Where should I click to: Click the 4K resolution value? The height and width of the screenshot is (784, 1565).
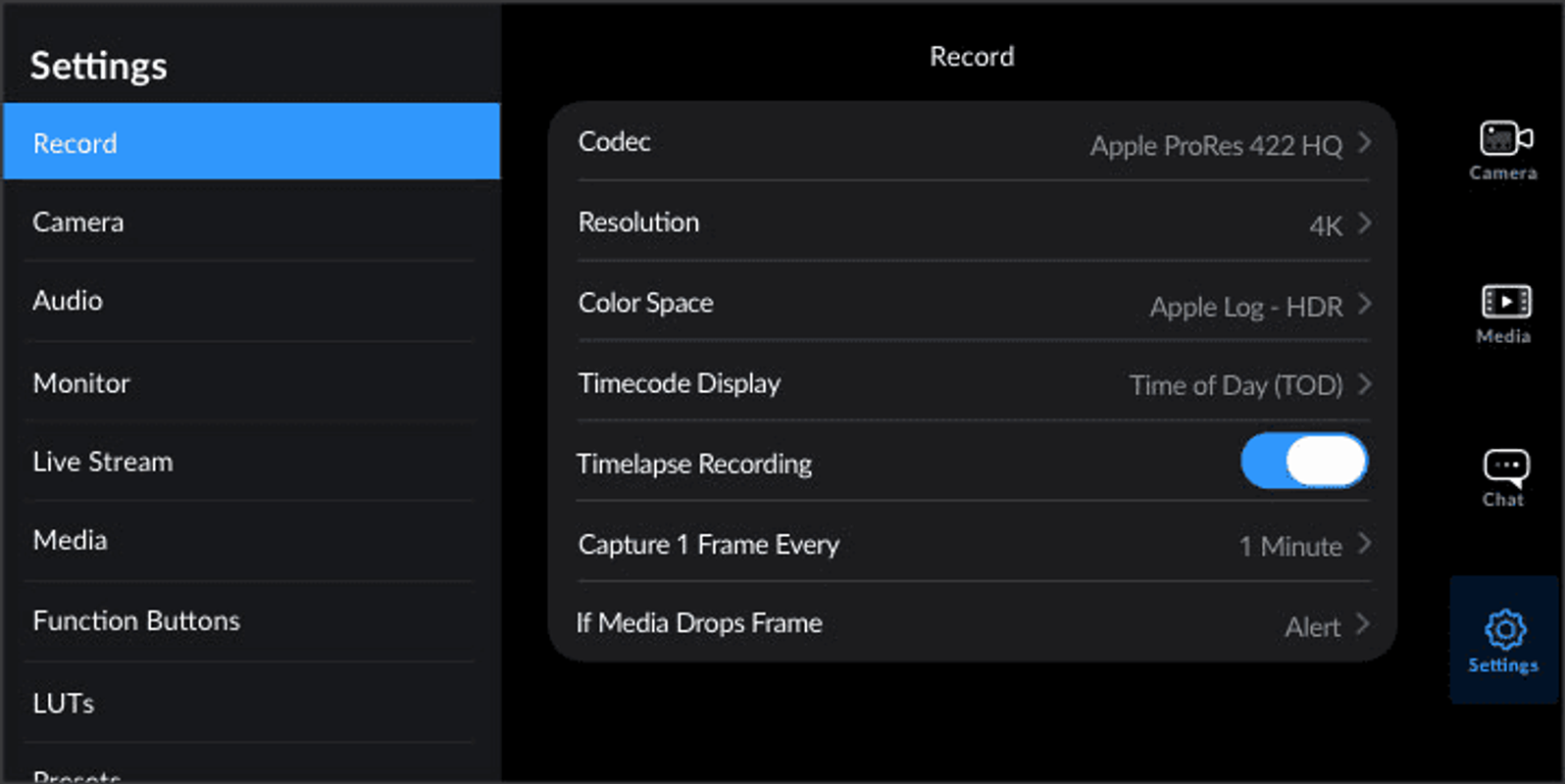point(1326,226)
